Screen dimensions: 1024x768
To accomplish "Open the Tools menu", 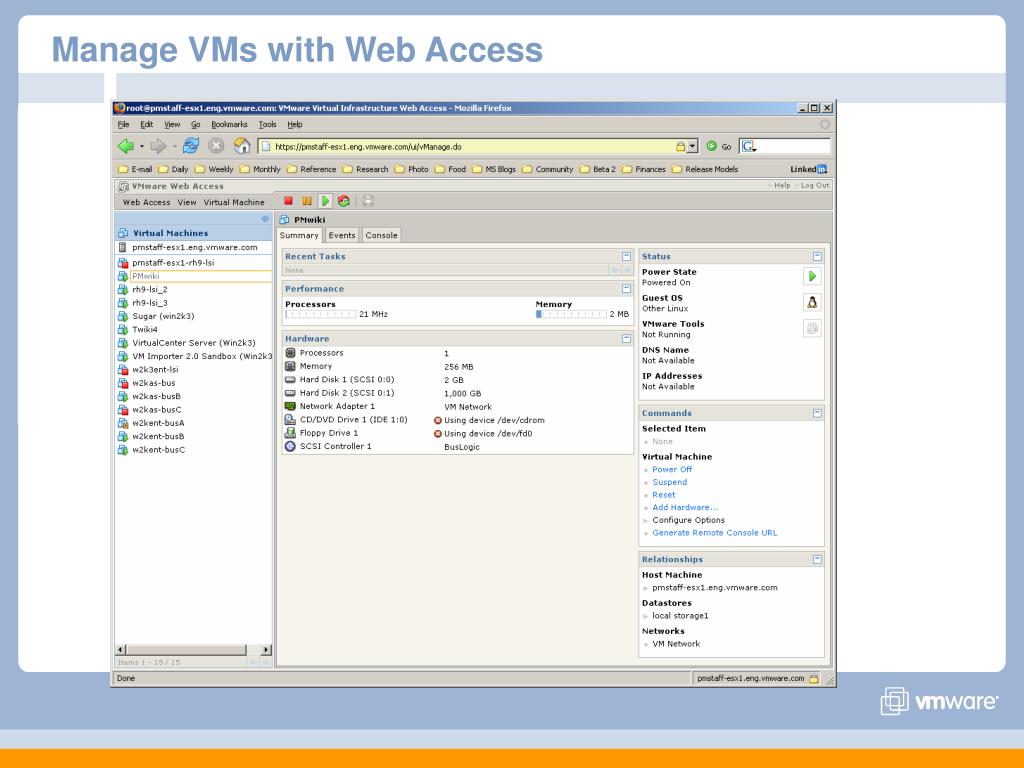I will pyautogui.click(x=267, y=124).
